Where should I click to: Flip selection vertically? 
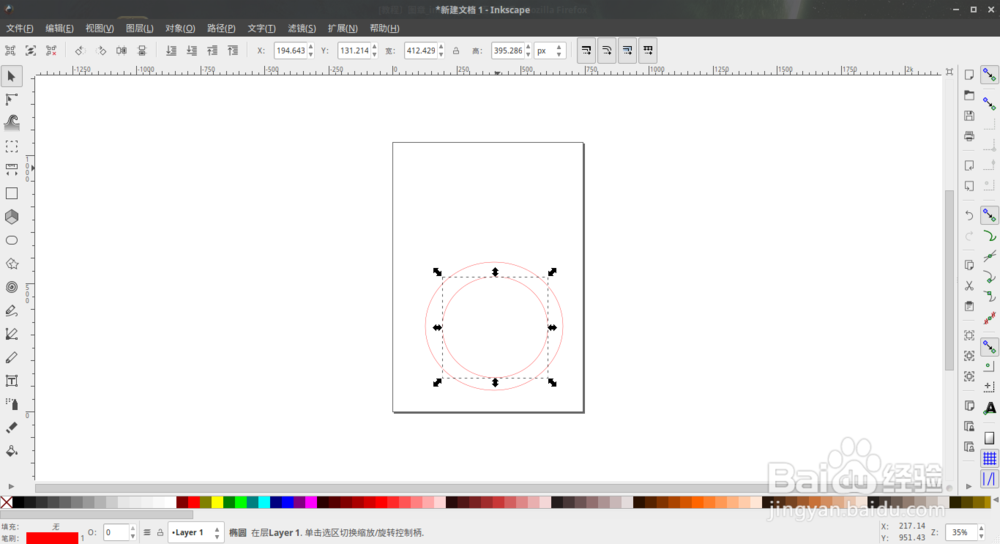pos(142,50)
